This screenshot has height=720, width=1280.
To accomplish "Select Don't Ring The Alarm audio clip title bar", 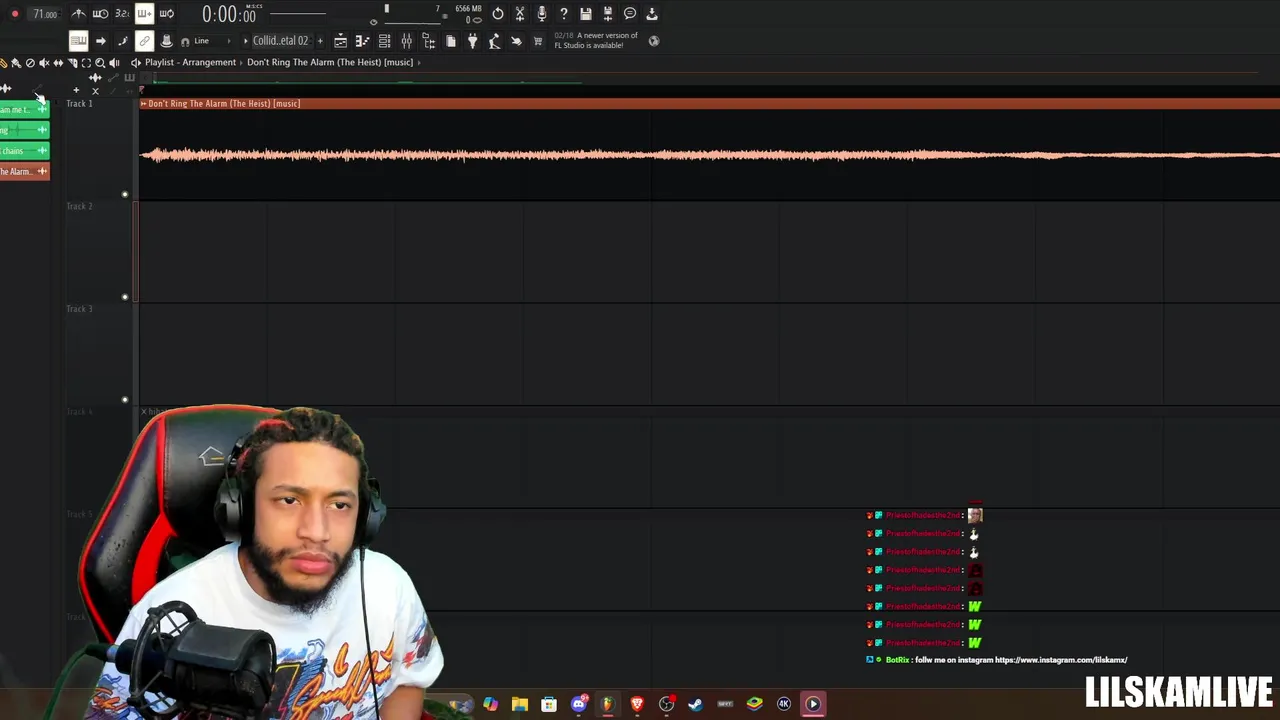I will point(709,103).
